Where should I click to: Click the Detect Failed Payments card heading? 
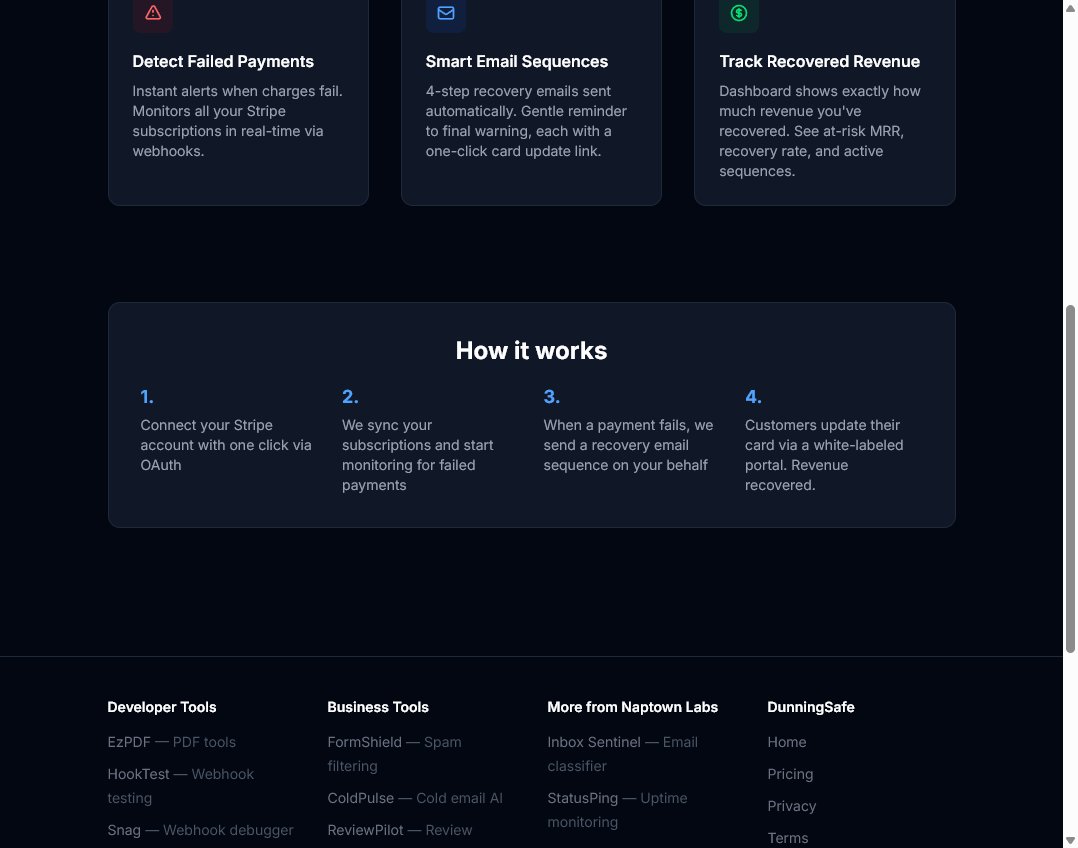point(223,61)
